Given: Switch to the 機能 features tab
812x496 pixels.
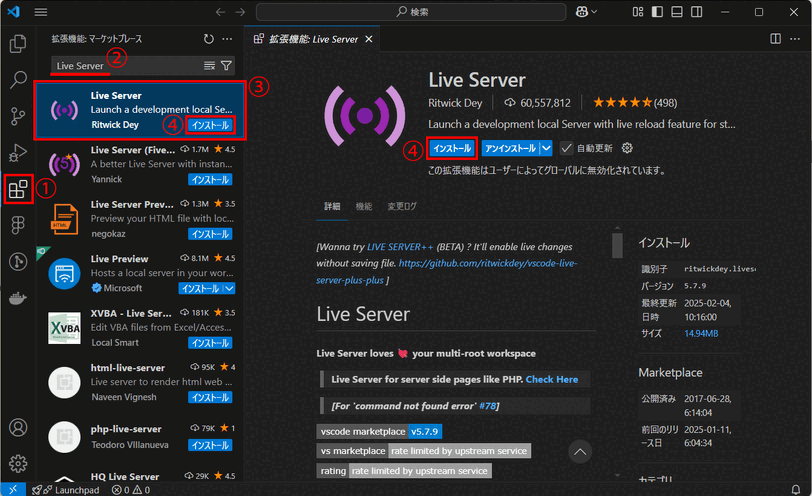Looking at the screenshot, I should point(364,206).
